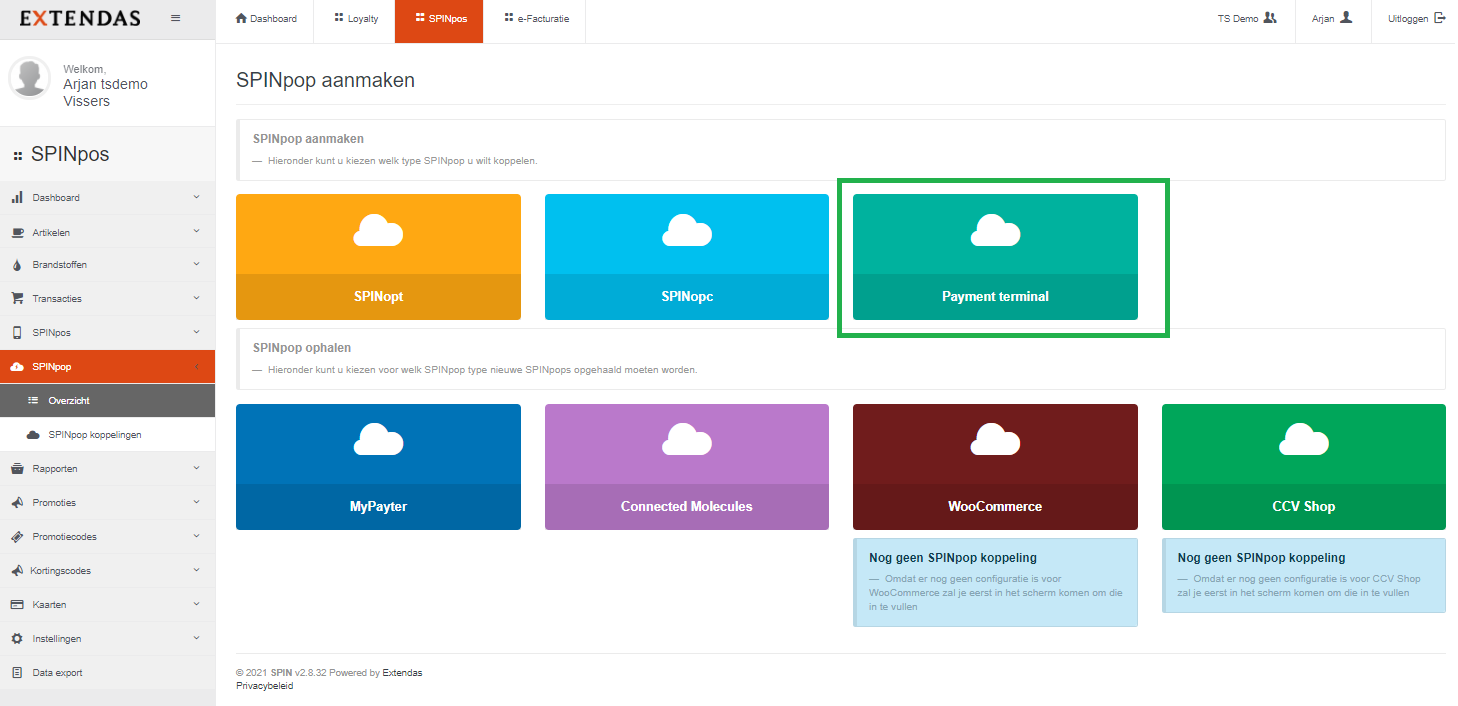Screen dimensions: 1458x706
Task: Click the cloud icon on Payment terminal tile
Action: pos(995,230)
